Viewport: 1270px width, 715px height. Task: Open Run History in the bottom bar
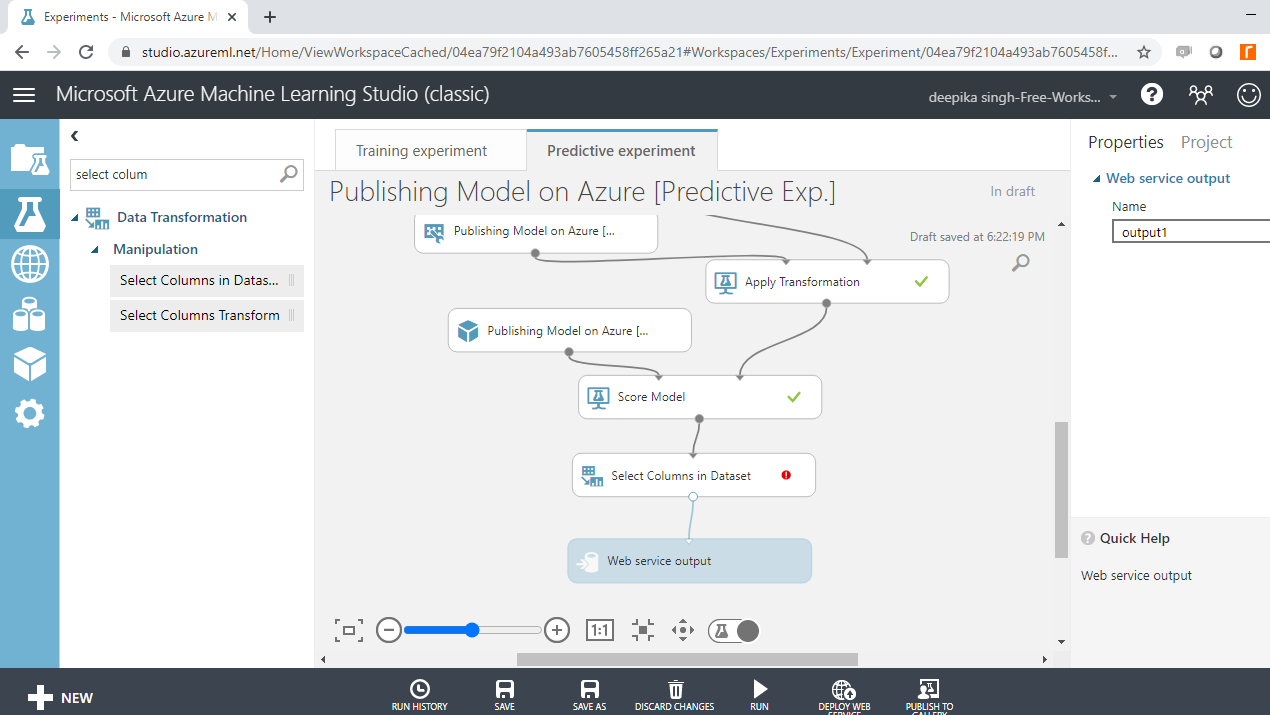click(420, 695)
